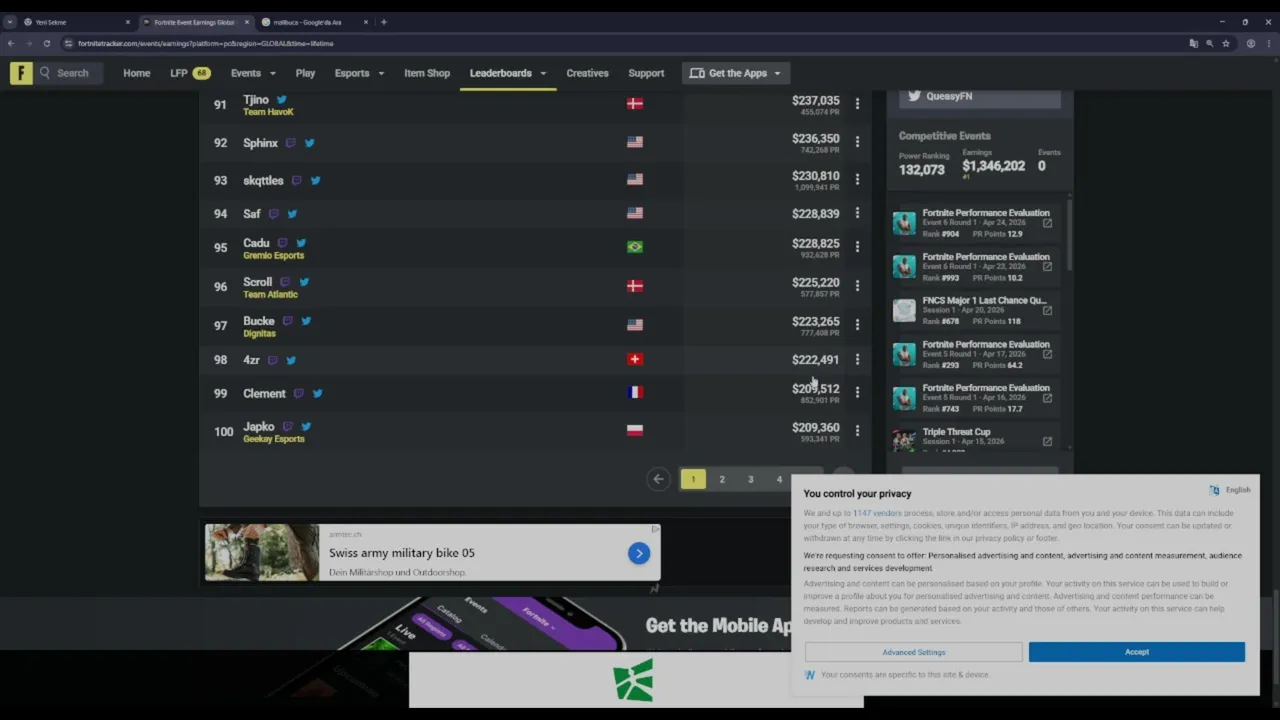
Task: Click the Gremio Esports team name
Action: (x=273, y=255)
